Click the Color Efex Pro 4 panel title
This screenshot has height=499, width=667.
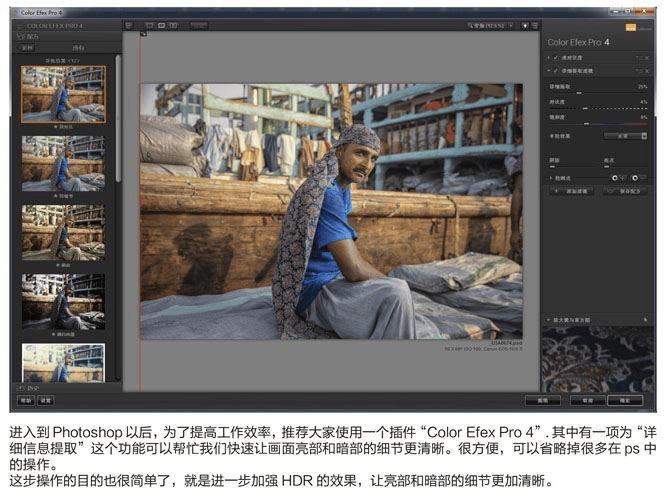tap(579, 42)
